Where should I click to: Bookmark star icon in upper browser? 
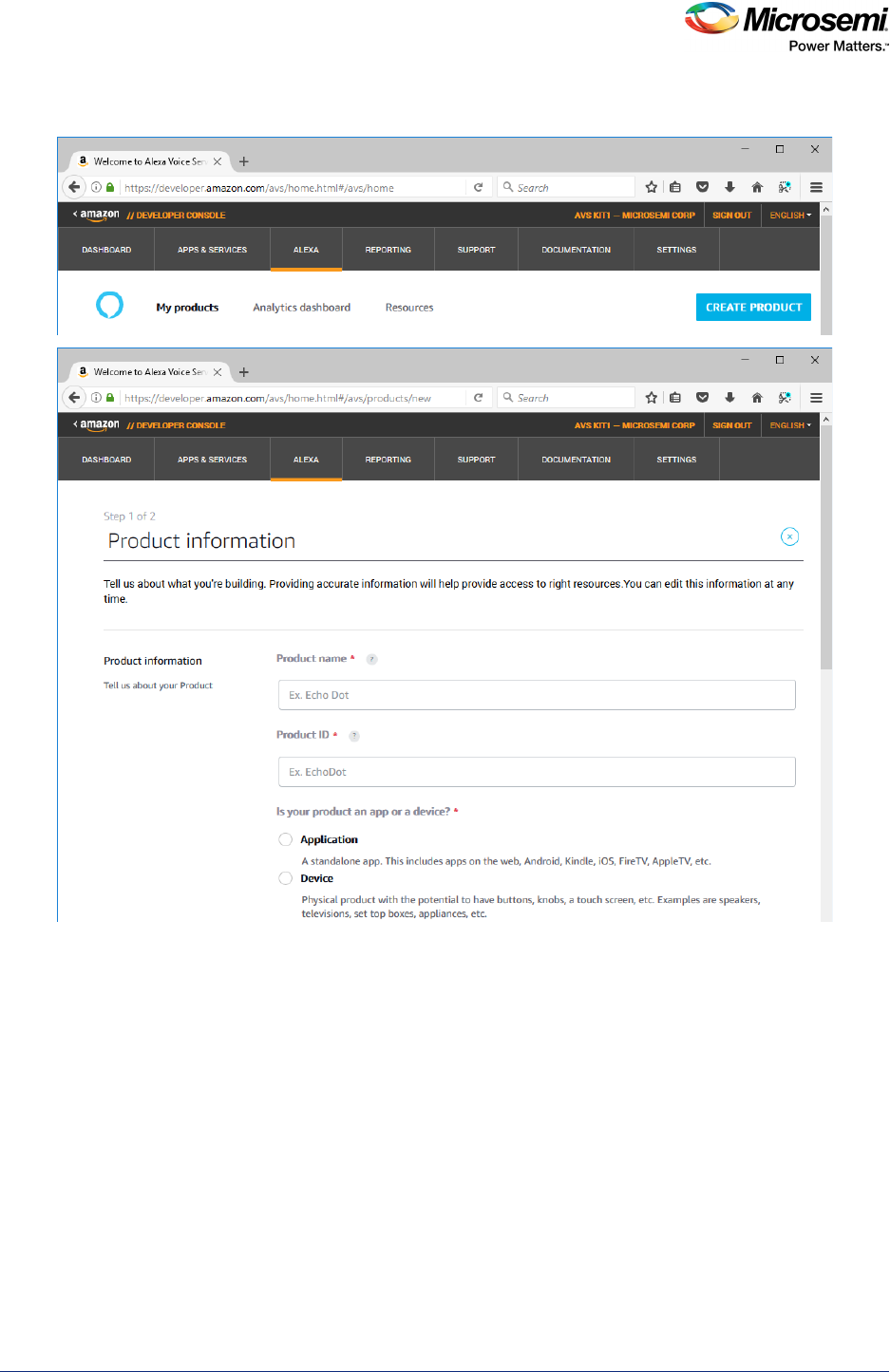tap(652, 187)
